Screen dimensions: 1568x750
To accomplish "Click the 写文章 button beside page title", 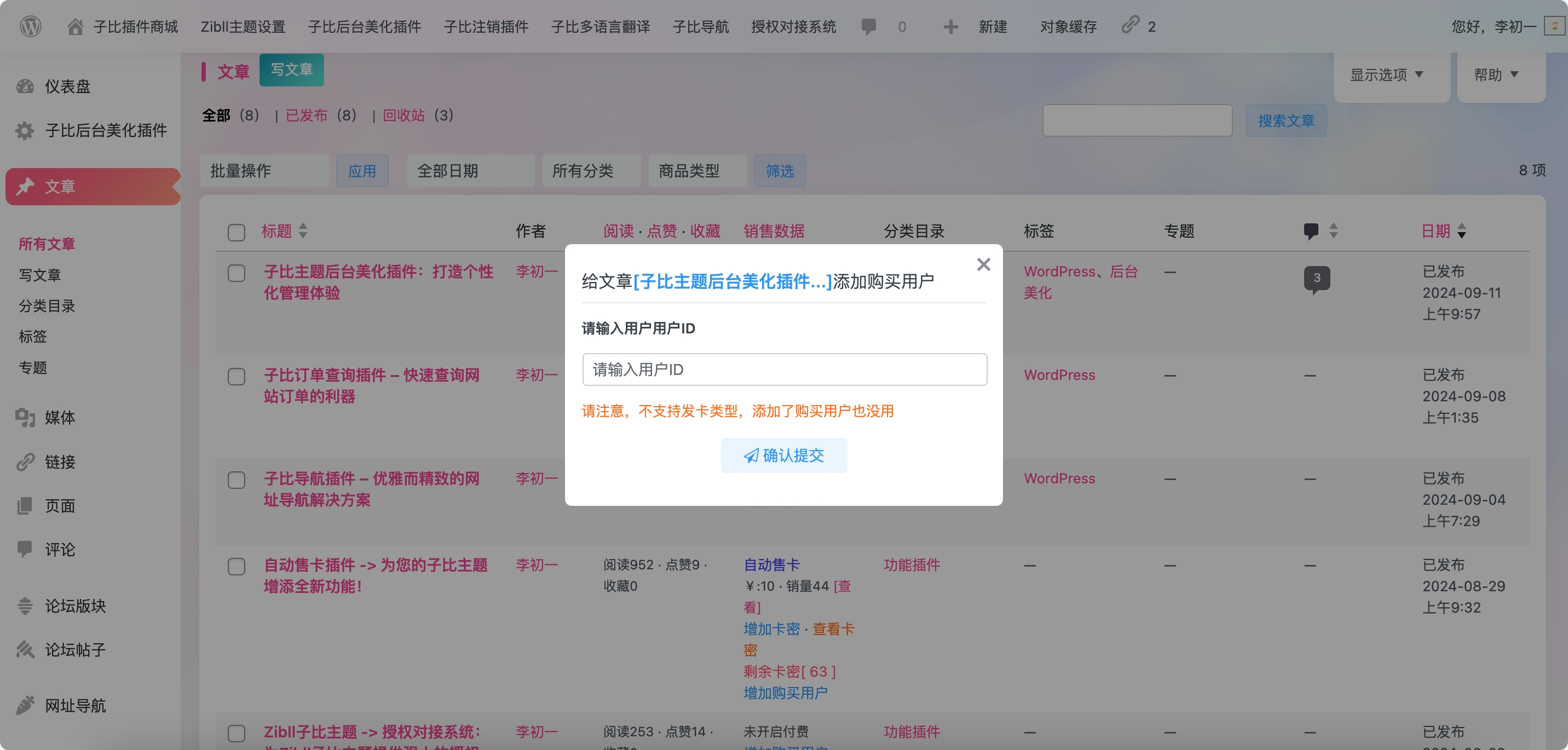I will pos(292,70).
